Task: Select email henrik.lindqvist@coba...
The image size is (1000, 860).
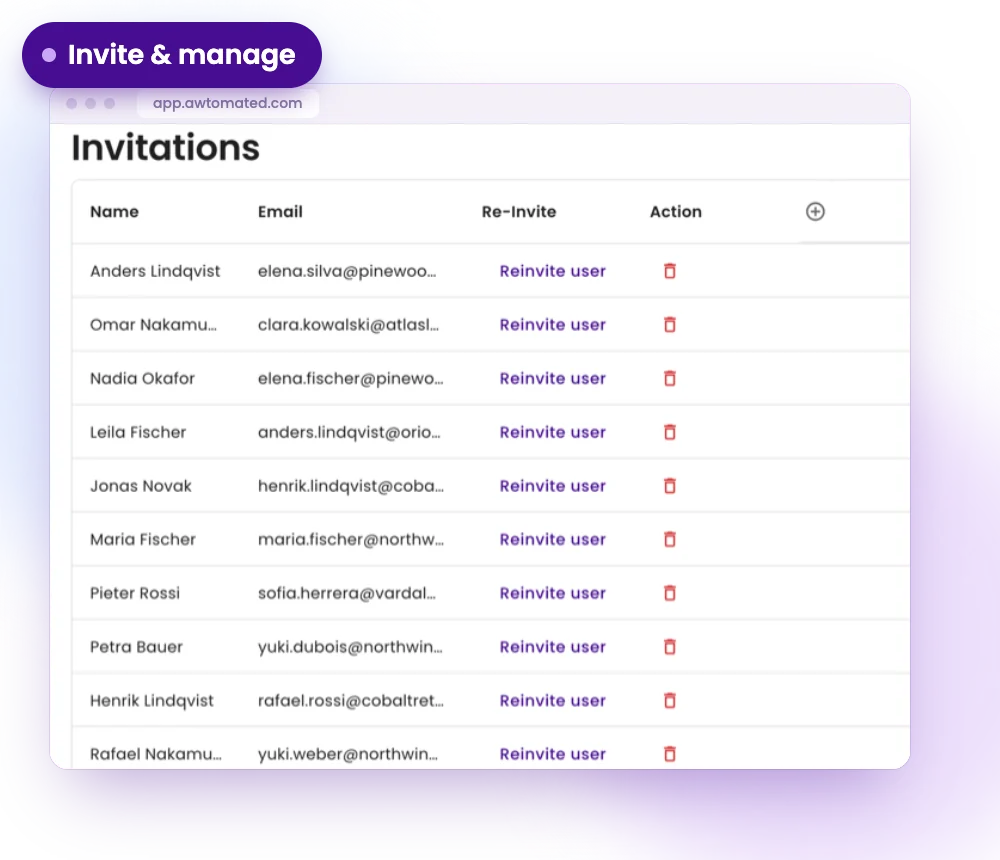Action: pos(351,486)
